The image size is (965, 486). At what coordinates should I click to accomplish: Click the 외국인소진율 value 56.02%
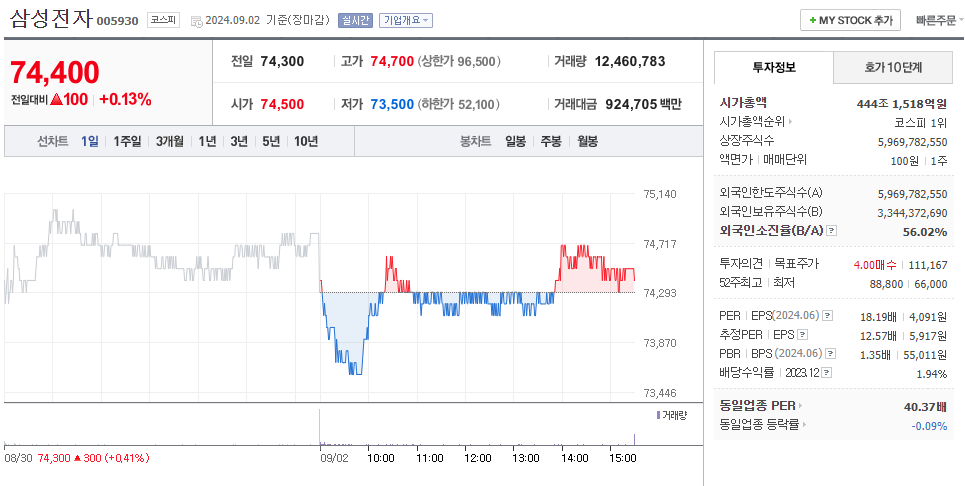click(924, 231)
